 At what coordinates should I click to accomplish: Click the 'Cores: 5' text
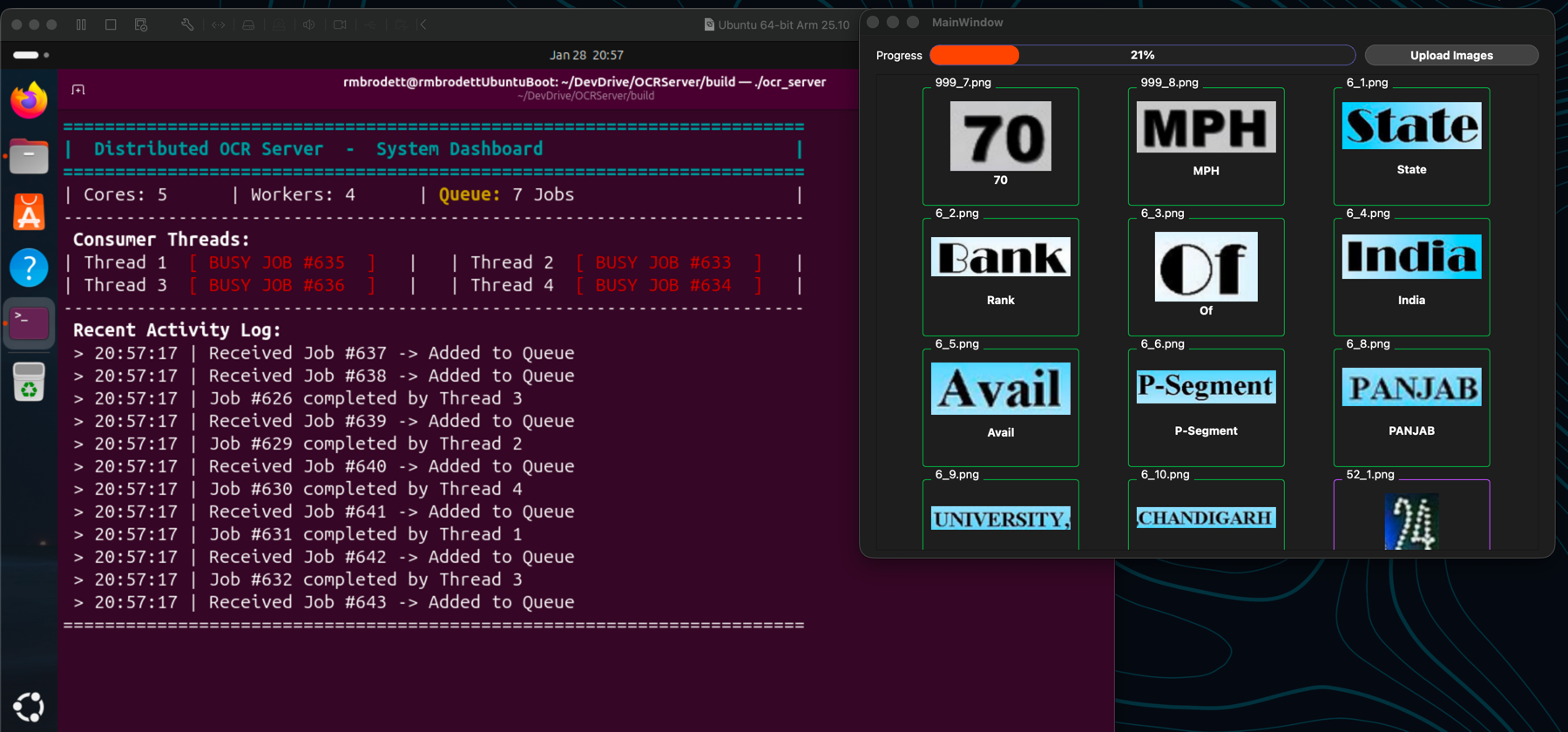click(125, 194)
